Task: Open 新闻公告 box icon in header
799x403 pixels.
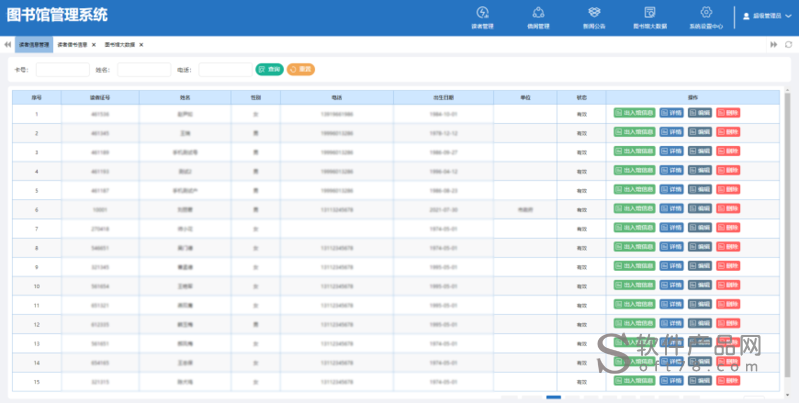Action: (594, 12)
